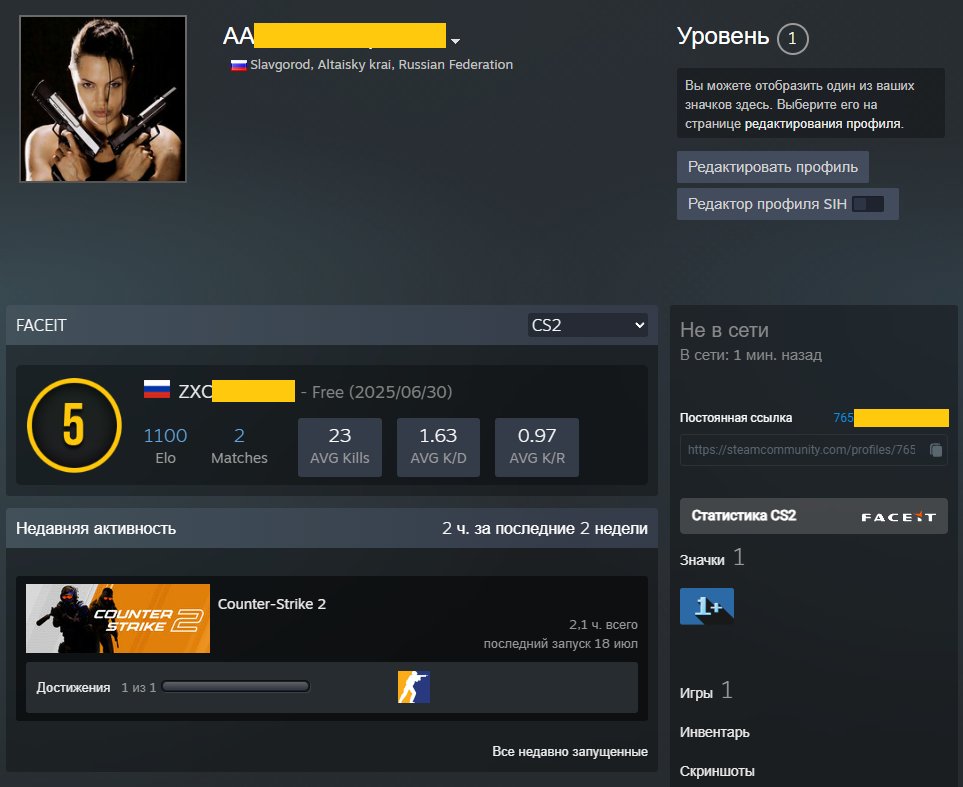This screenshot has height=787, width=963.
Task: Click the level 1 circle badge
Action: [x=792, y=39]
